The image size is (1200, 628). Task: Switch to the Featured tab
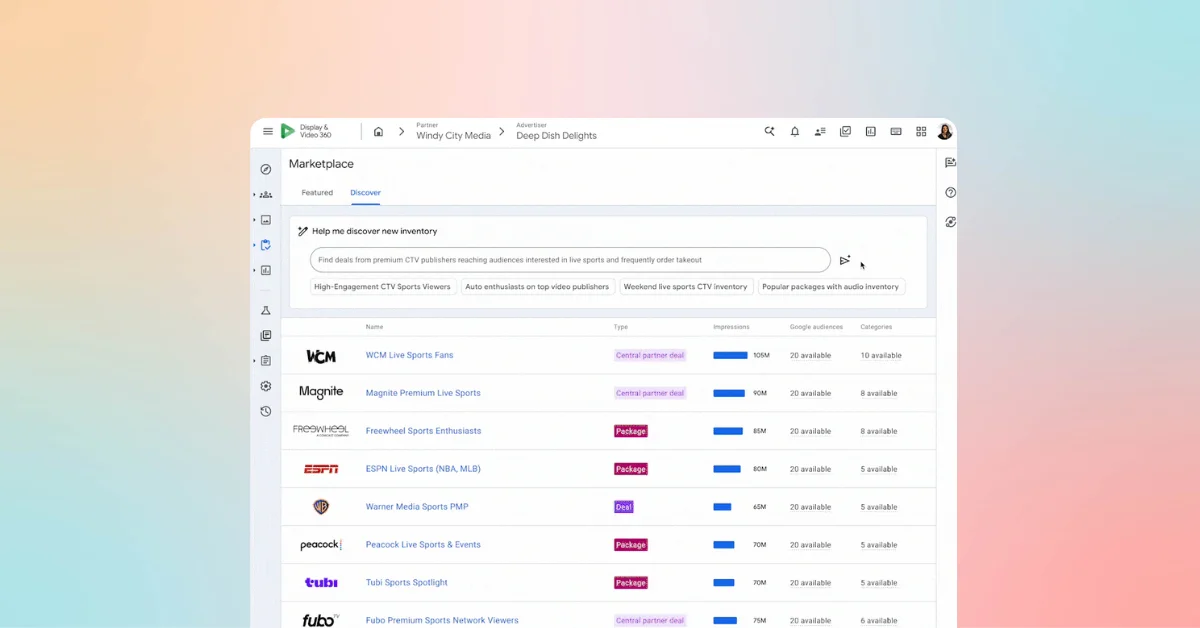coord(317,193)
